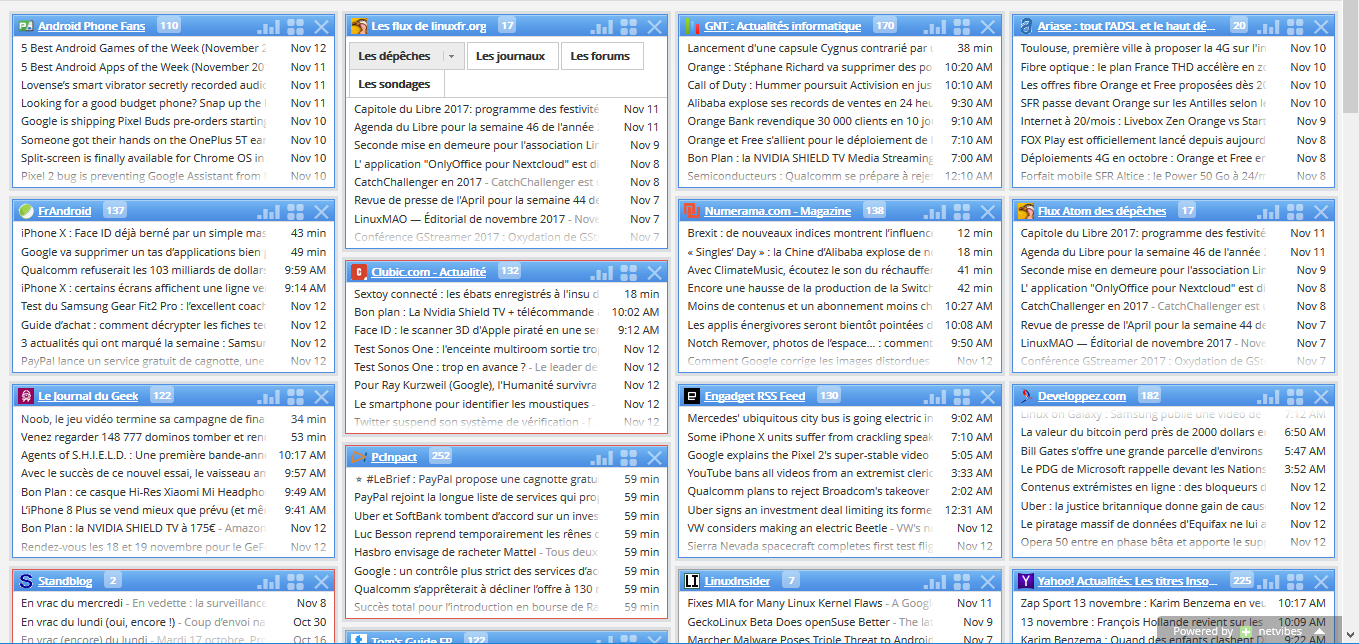Screen dimensions: 1359x644
Task: Remove the Engadget RSS Feed widget with X
Action: (x=988, y=396)
